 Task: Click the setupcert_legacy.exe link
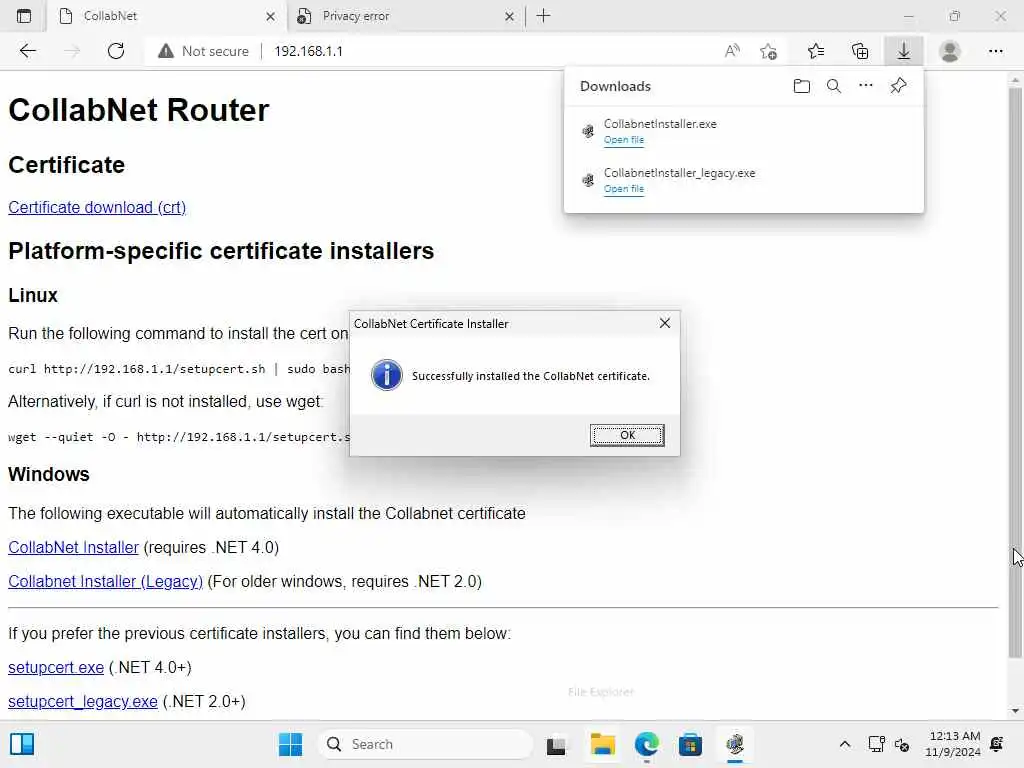[x=83, y=701]
